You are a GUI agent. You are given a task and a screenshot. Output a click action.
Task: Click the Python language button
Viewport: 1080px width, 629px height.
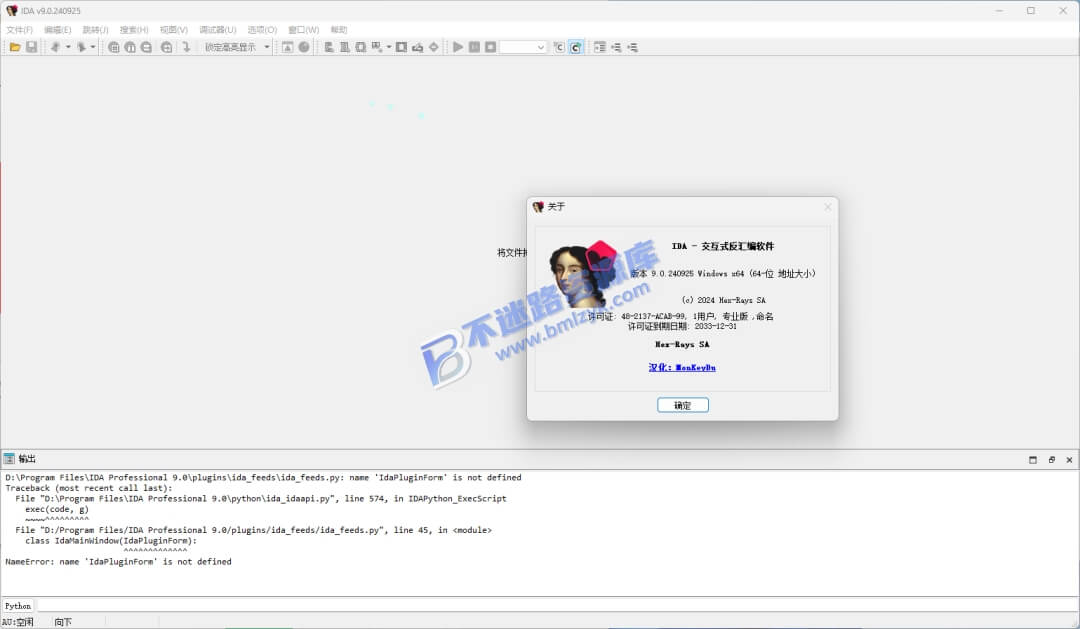pos(18,606)
